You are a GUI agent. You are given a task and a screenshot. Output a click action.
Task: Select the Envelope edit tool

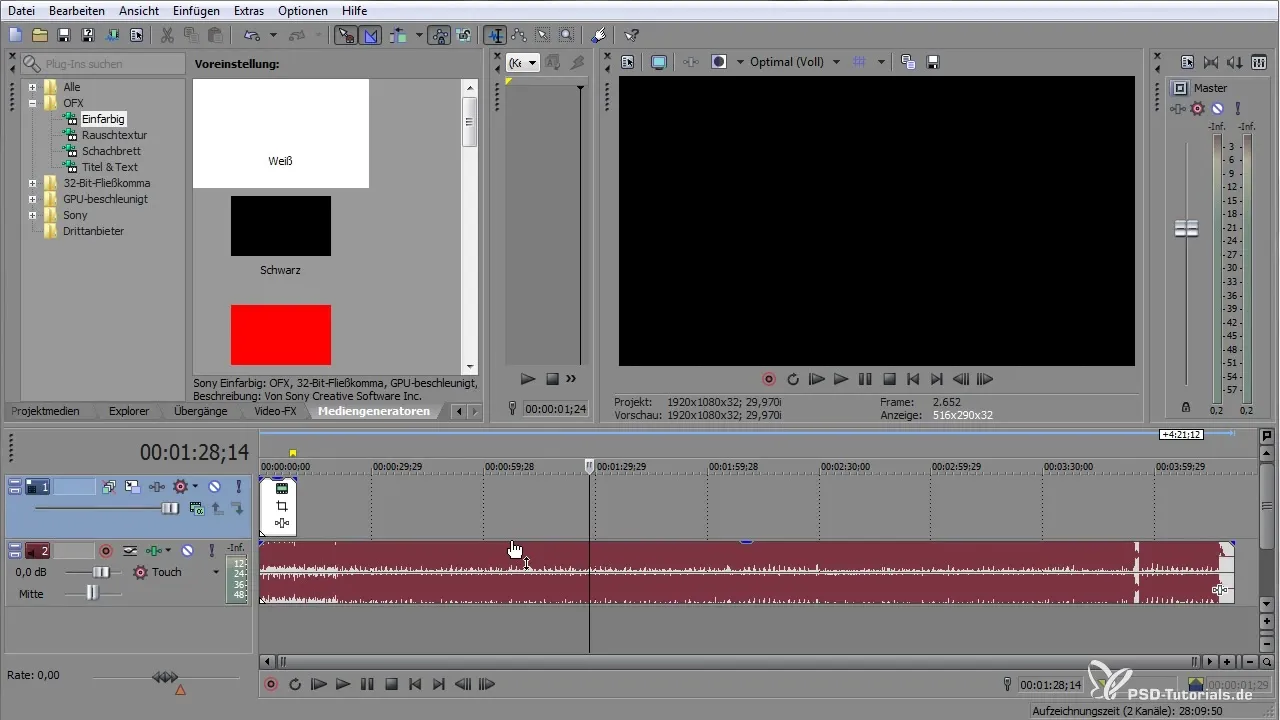[x=519, y=35]
